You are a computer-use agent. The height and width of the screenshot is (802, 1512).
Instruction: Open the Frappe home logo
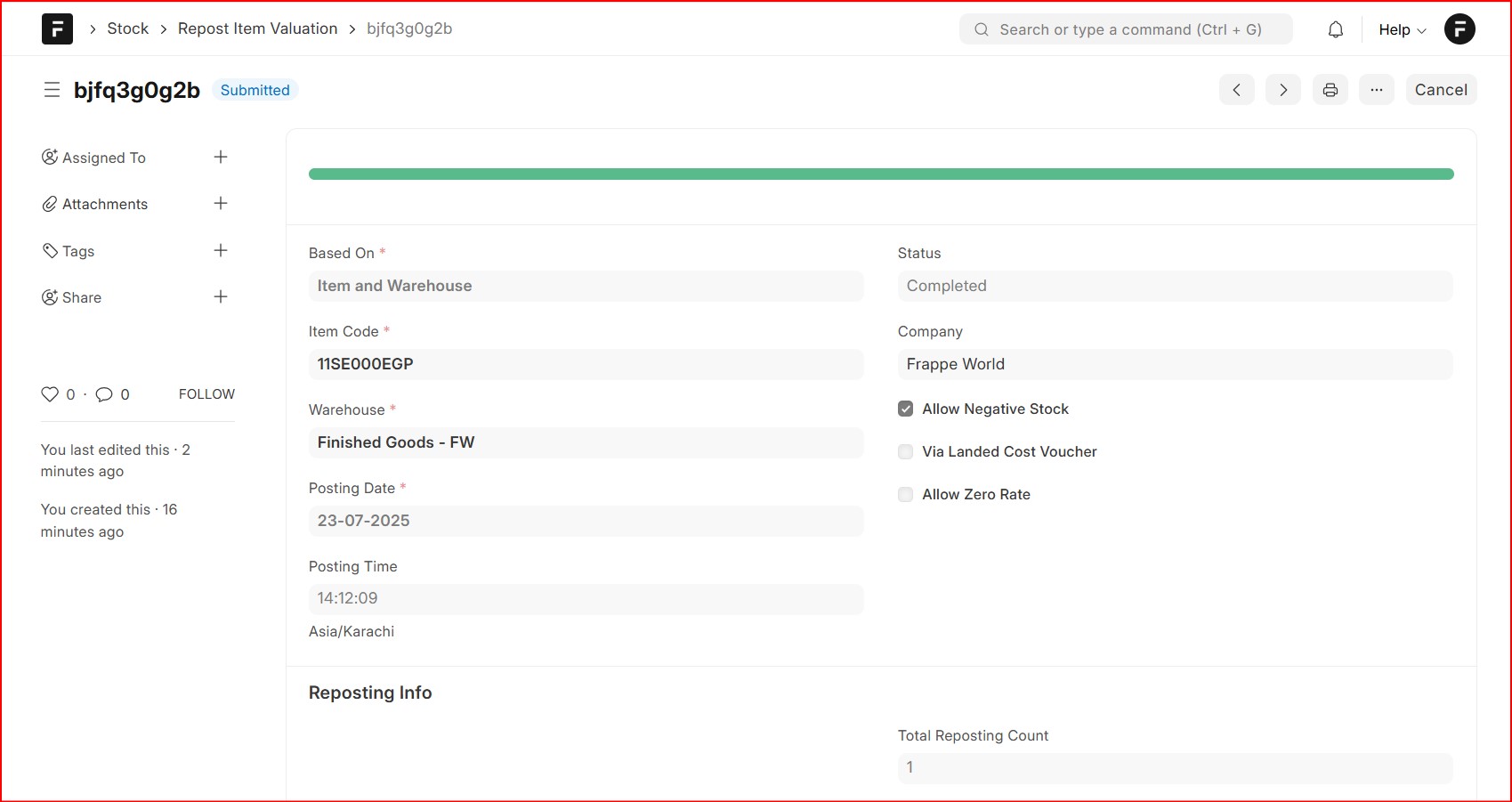pyautogui.click(x=57, y=28)
